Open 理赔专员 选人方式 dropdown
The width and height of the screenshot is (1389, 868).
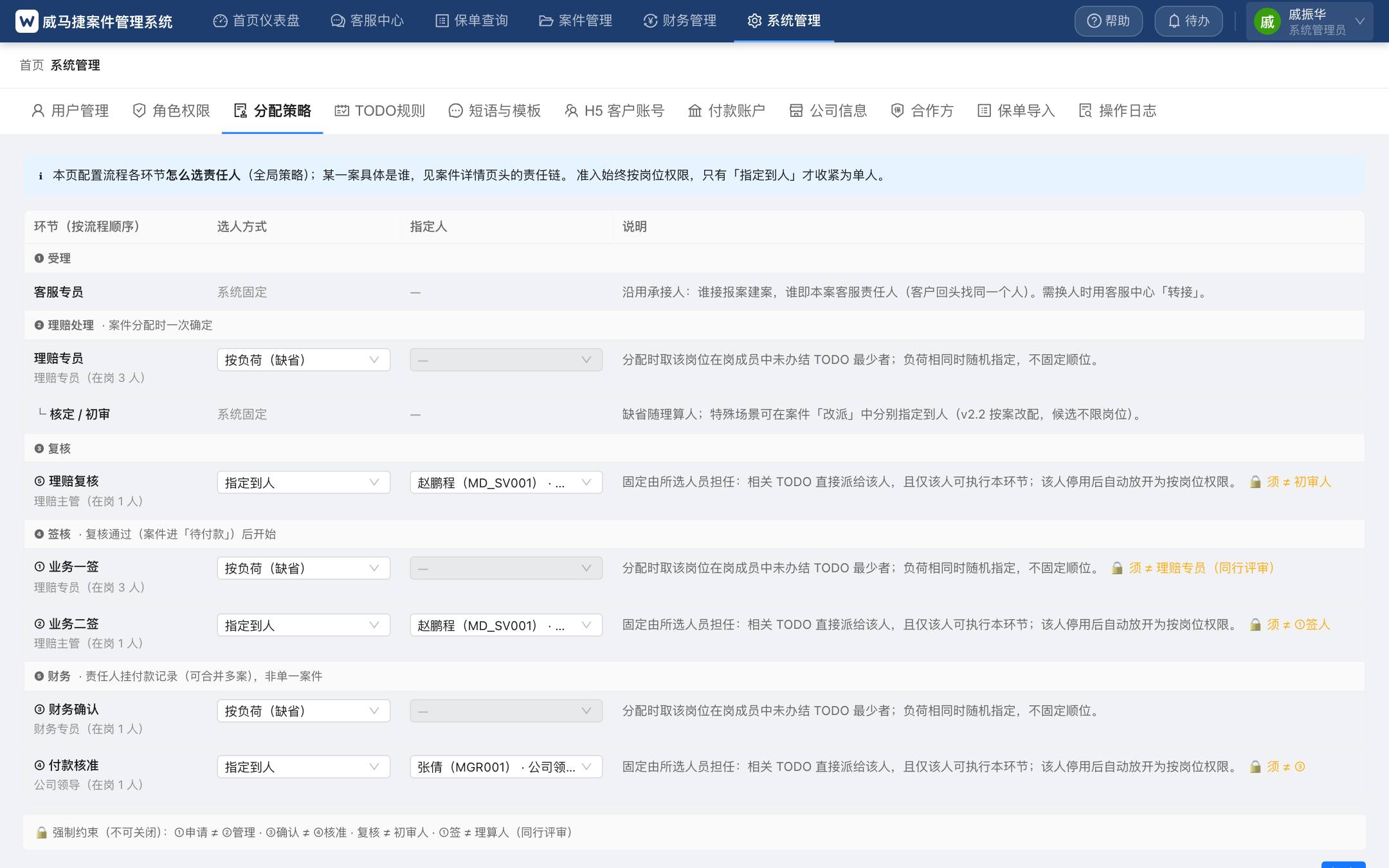click(x=304, y=360)
